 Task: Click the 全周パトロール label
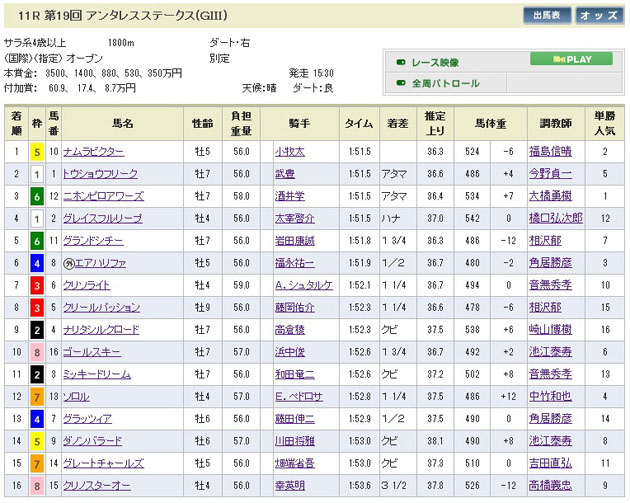tap(445, 83)
